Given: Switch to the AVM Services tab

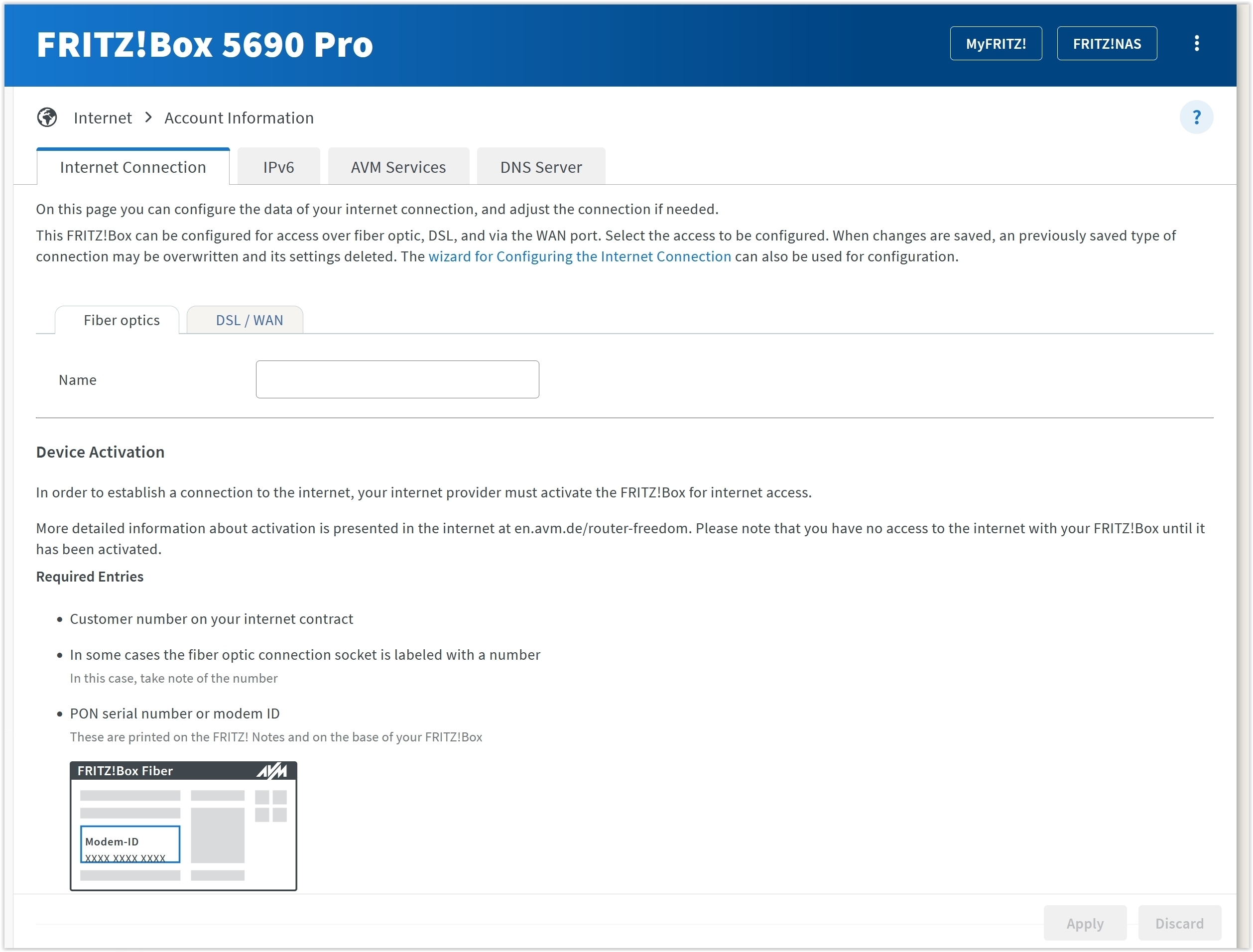Looking at the screenshot, I should coord(398,167).
